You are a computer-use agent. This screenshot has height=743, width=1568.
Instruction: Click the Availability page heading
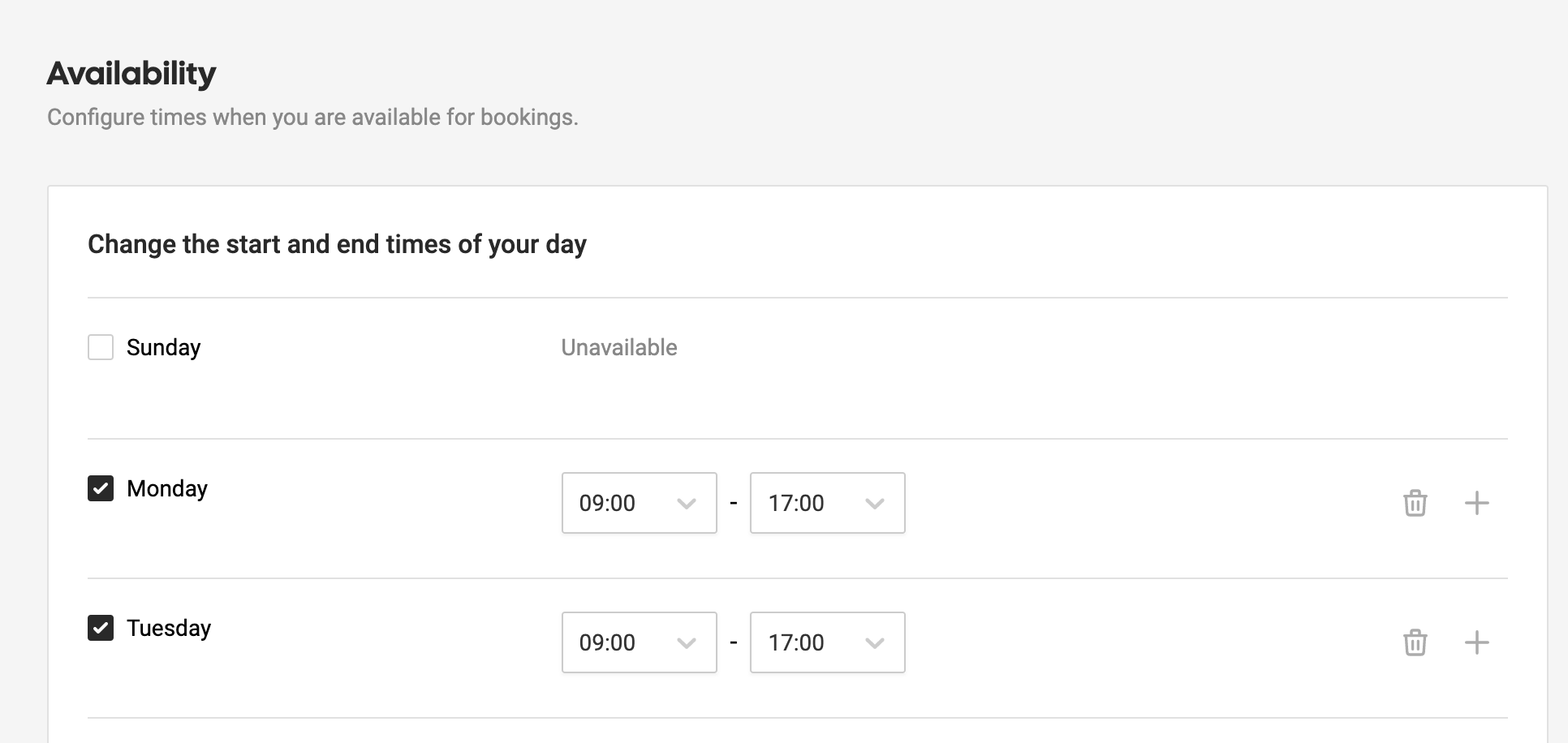pos(131,73)
